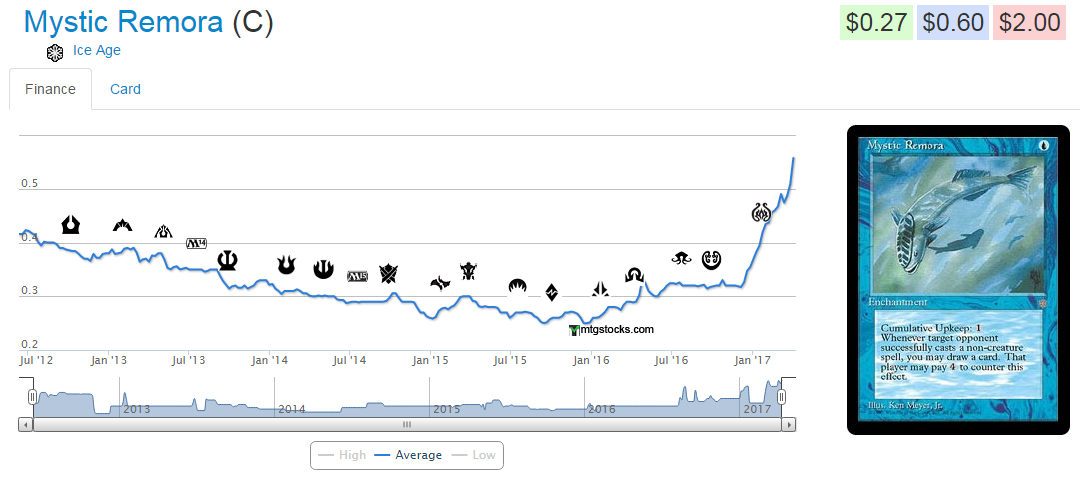This screenshot has height=479, width=1080.
Task: Open the Ice Age set link
Action: click(x=97, y=50)
